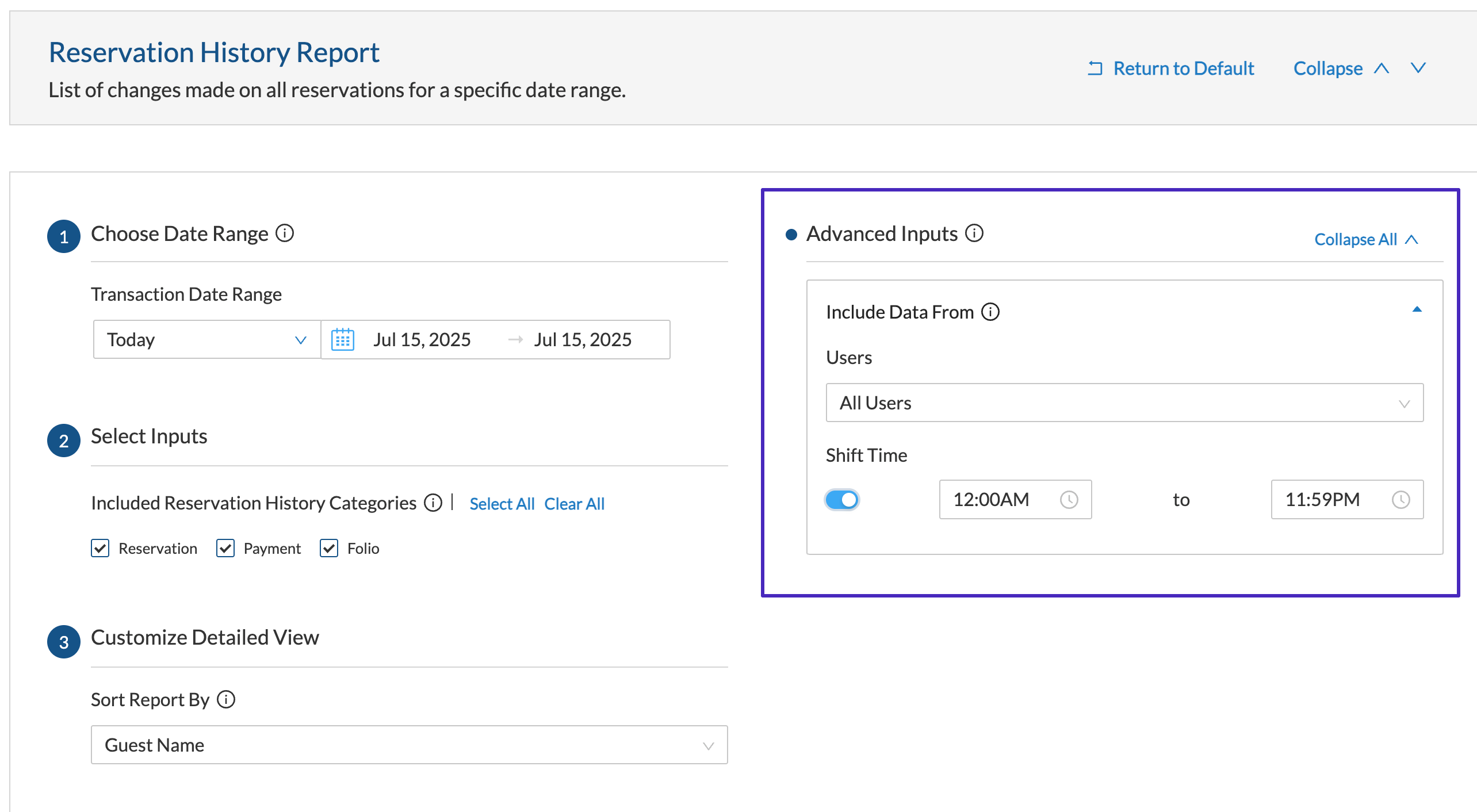
Task: Open the Today date range dropdown
Action: (x=207, y=339)
